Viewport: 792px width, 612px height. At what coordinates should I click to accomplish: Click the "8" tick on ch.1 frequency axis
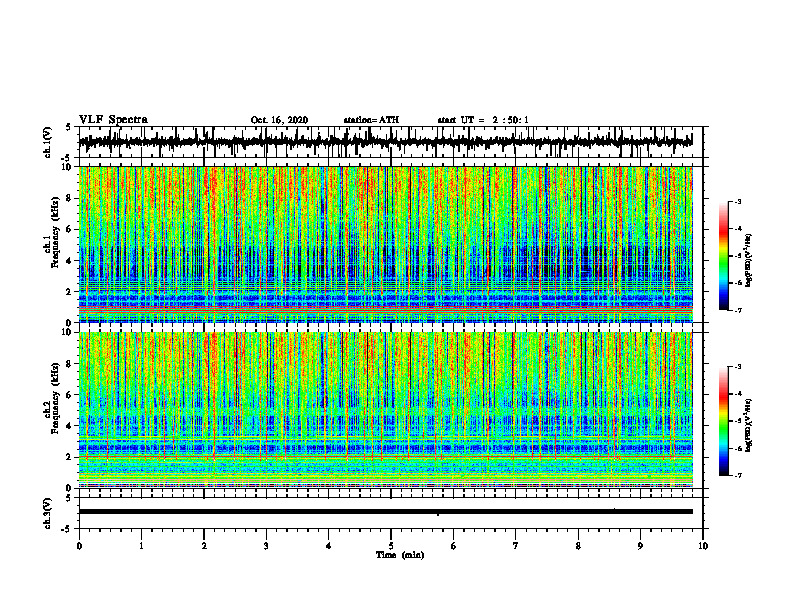[x=70, y=198]
